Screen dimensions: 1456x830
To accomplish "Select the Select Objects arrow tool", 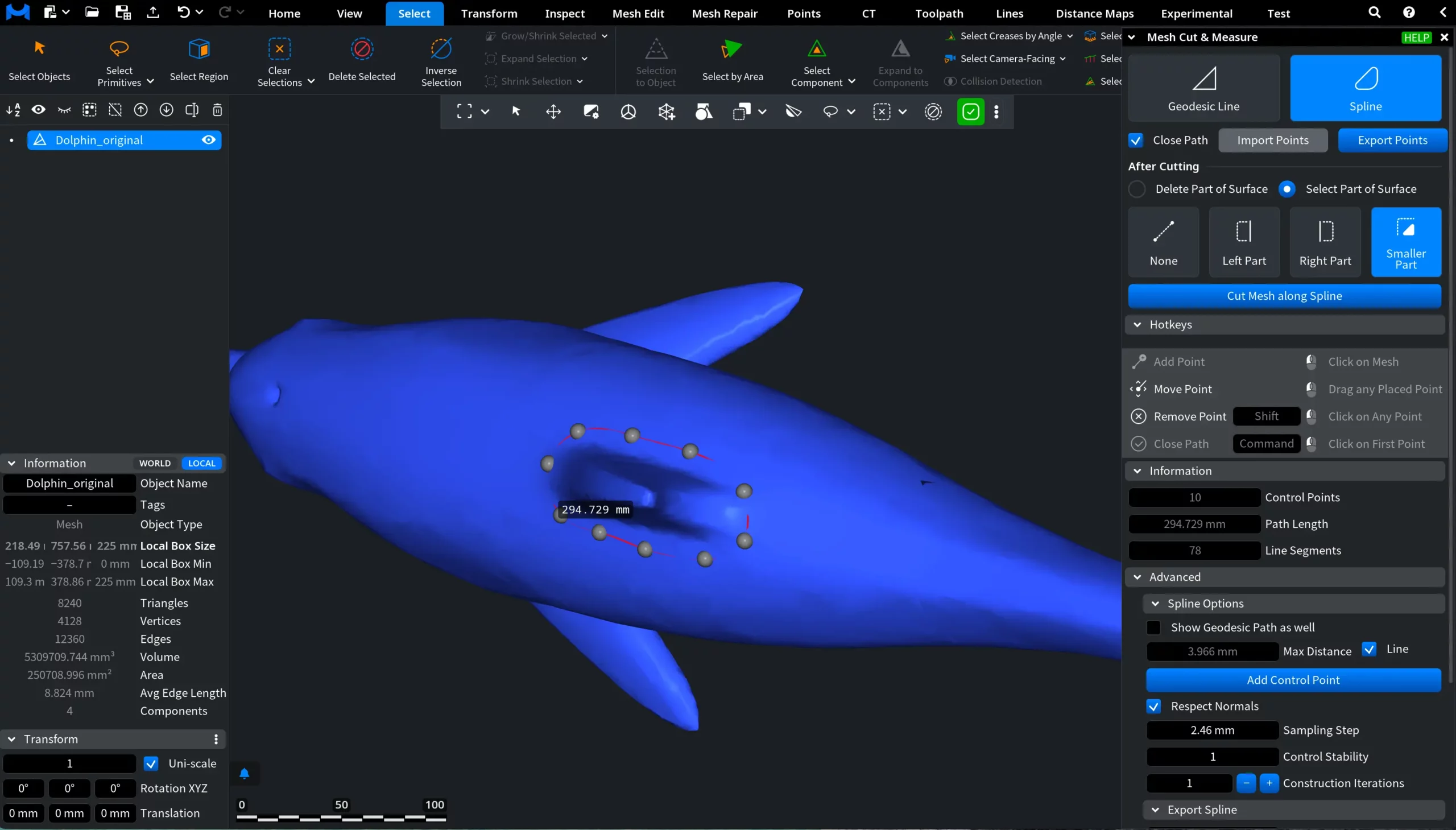I will coord(40,60).
